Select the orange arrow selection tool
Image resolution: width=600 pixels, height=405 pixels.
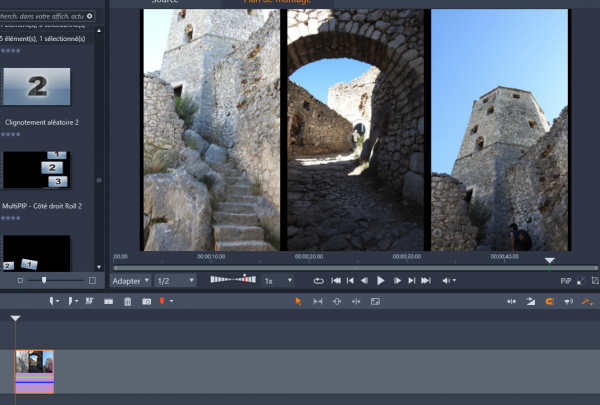pyautogui.click(x=297, y=301)
